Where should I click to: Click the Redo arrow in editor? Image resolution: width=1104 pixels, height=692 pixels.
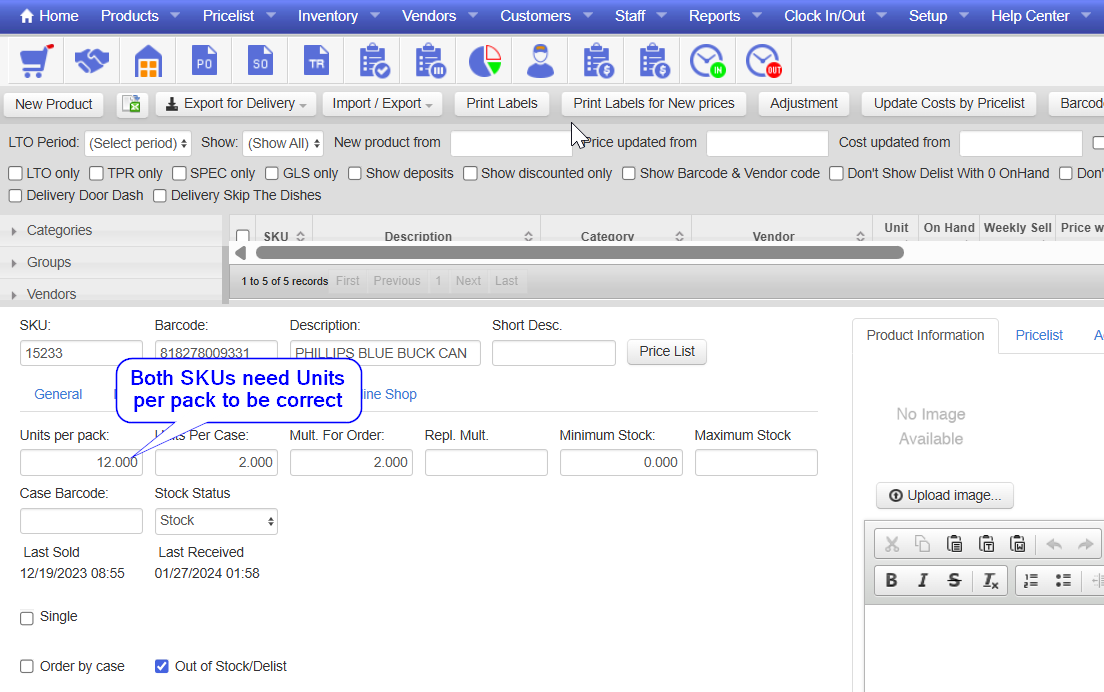tap(1085, 544)
